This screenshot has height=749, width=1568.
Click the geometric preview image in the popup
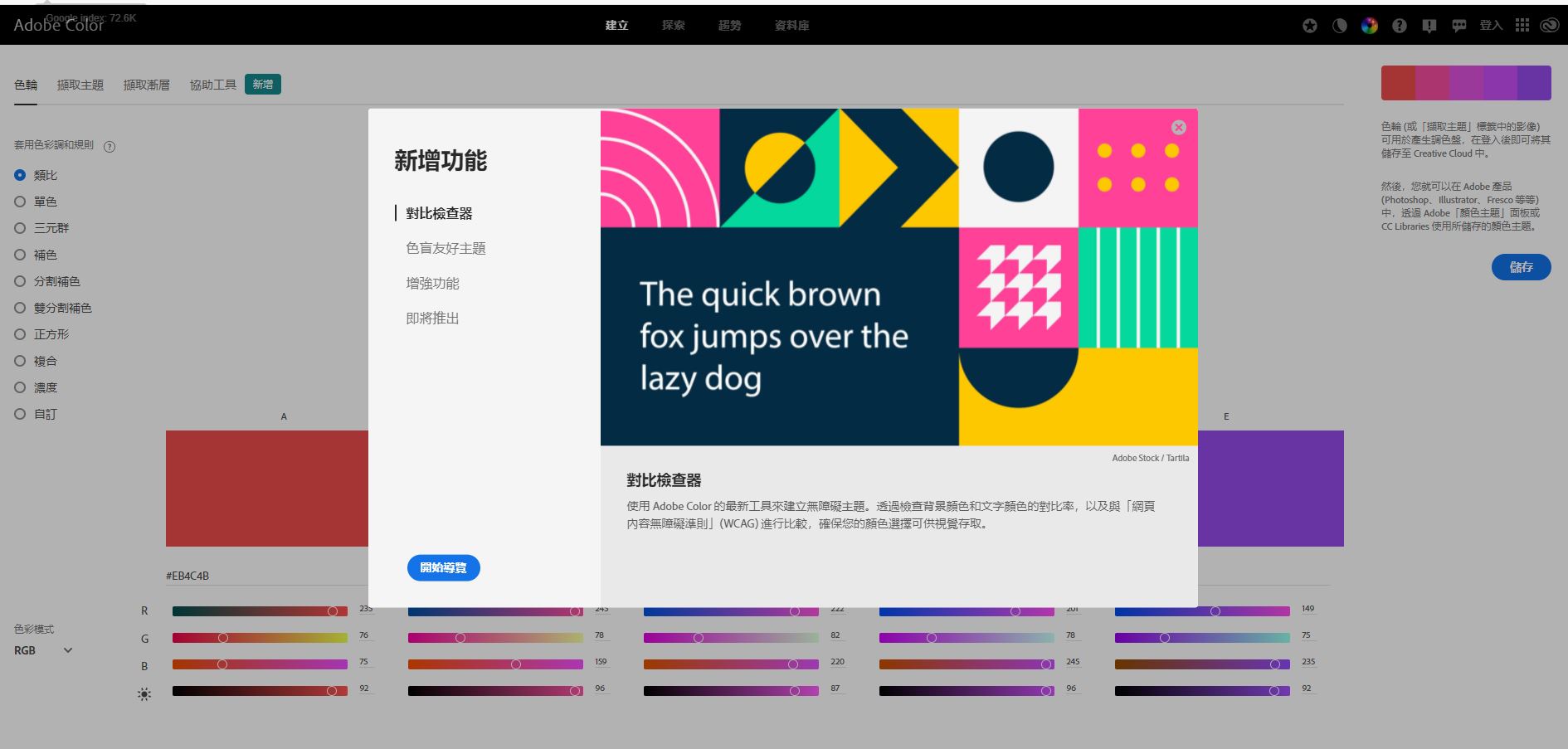click(899, 277)
